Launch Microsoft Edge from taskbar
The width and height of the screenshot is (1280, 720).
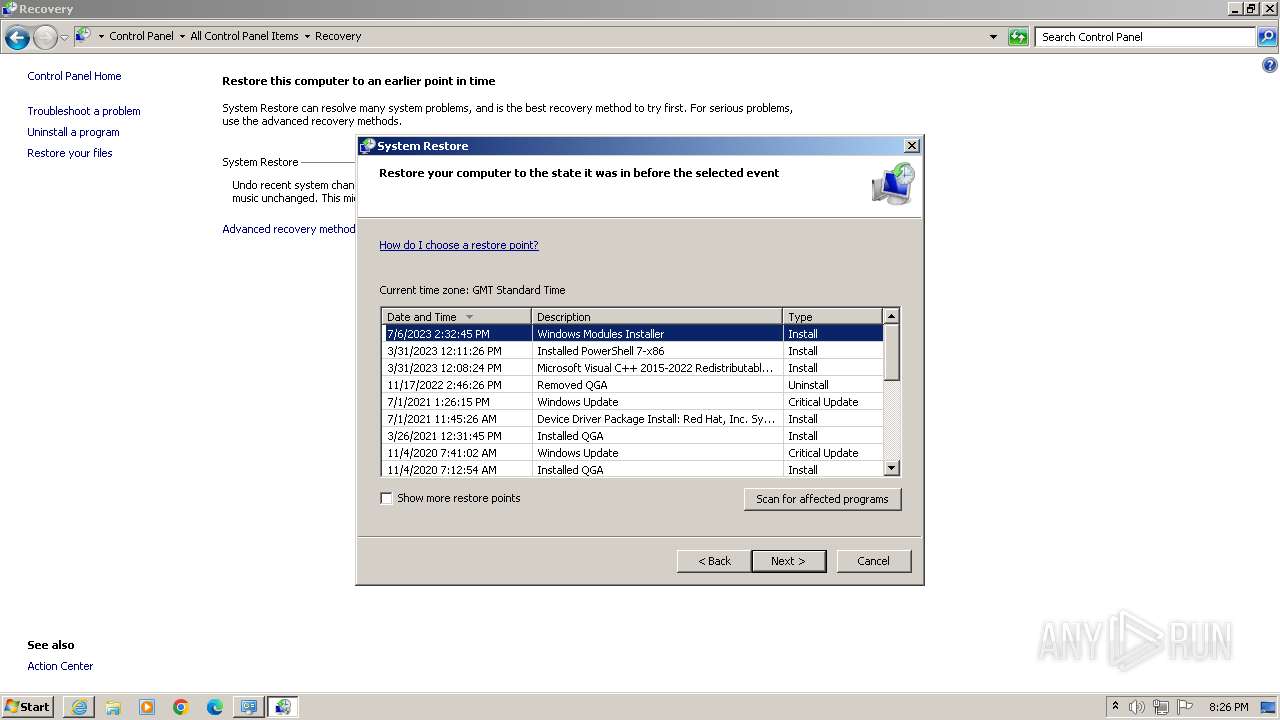[215, 707]
